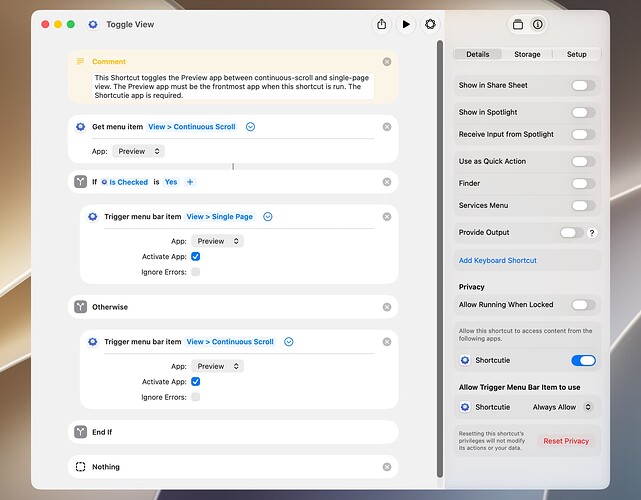Enable the Services Menu switch
Viewport: 641px width, 500px height.
click(583, 206)
